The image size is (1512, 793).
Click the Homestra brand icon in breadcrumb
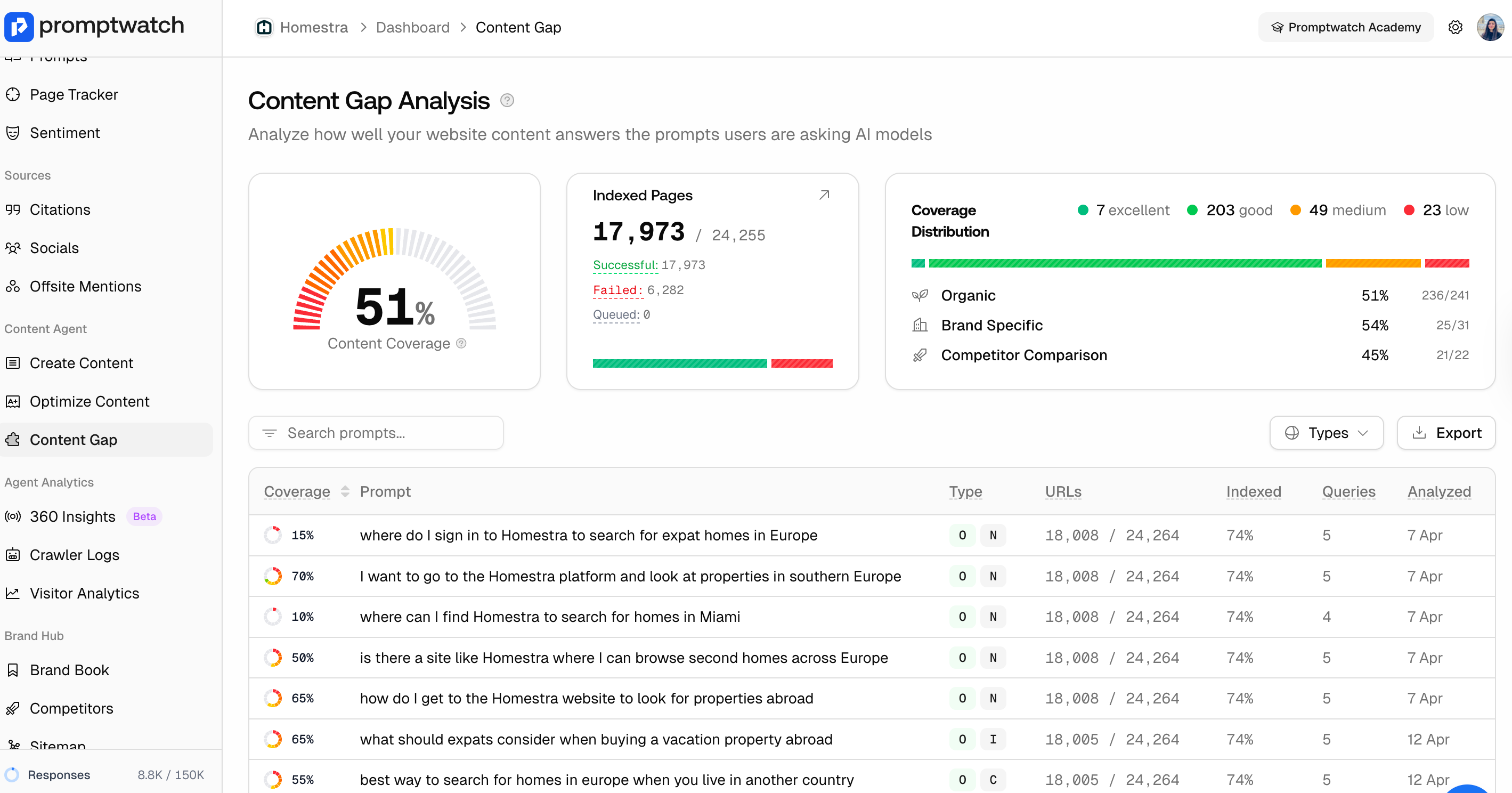pos(264,27)
